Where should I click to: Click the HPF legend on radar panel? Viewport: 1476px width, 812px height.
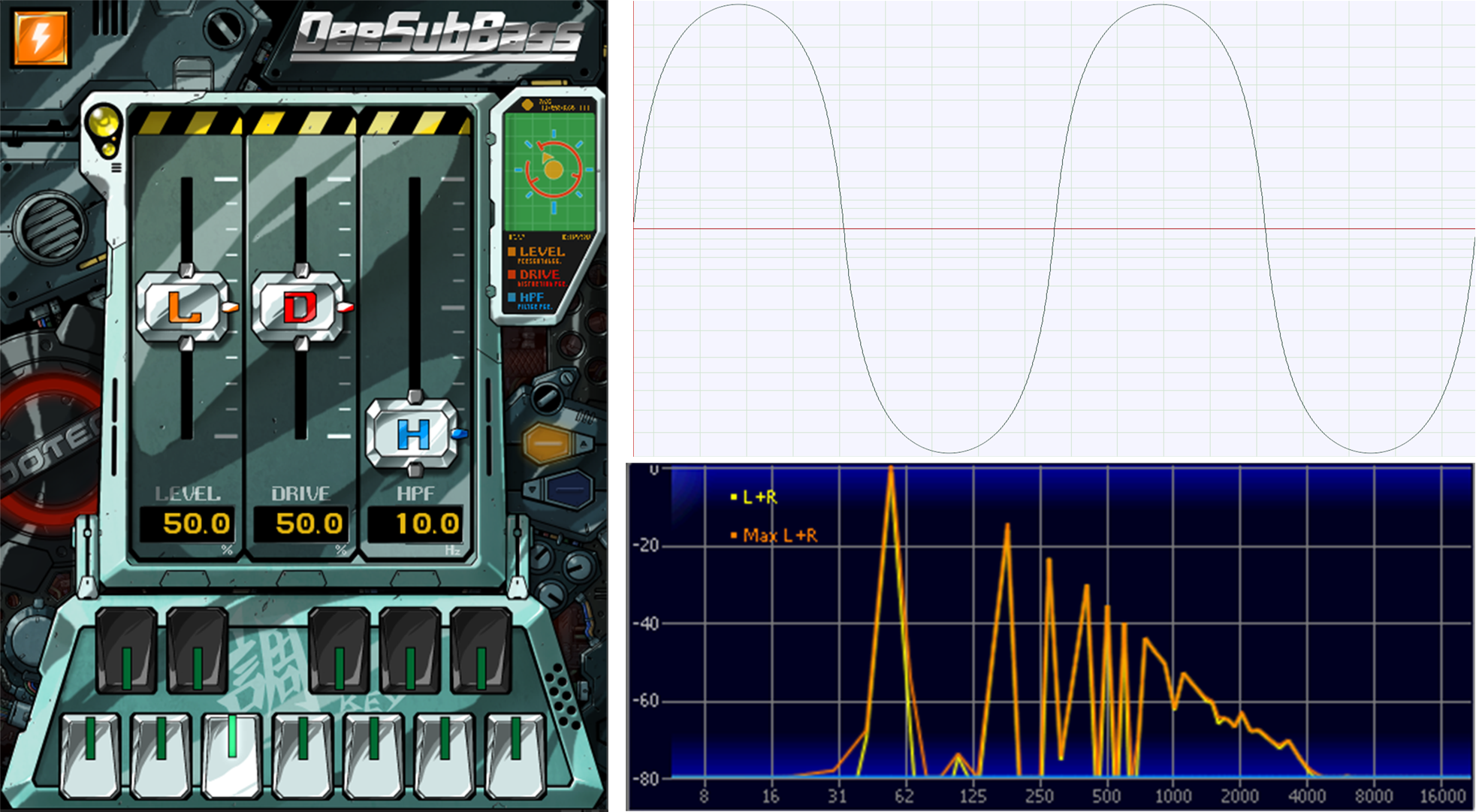(x=530, y=300)
